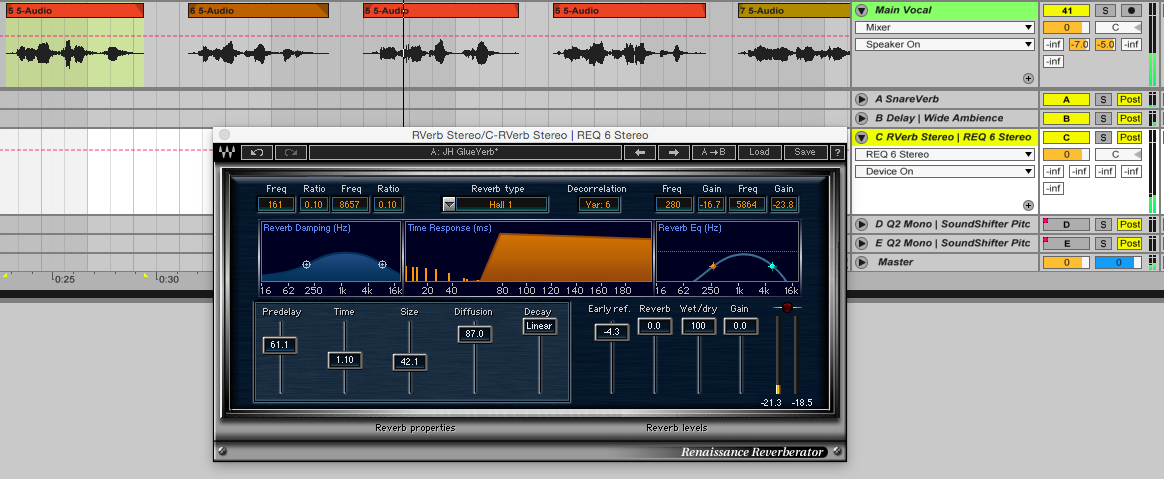The height and width of the screenshot is (479, 1164).
Task: Expand the D Q2 Mono track
Action: 861,224
